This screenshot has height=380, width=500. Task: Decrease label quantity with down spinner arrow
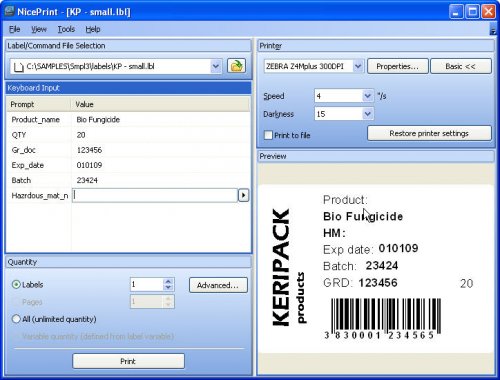point(168,287)
